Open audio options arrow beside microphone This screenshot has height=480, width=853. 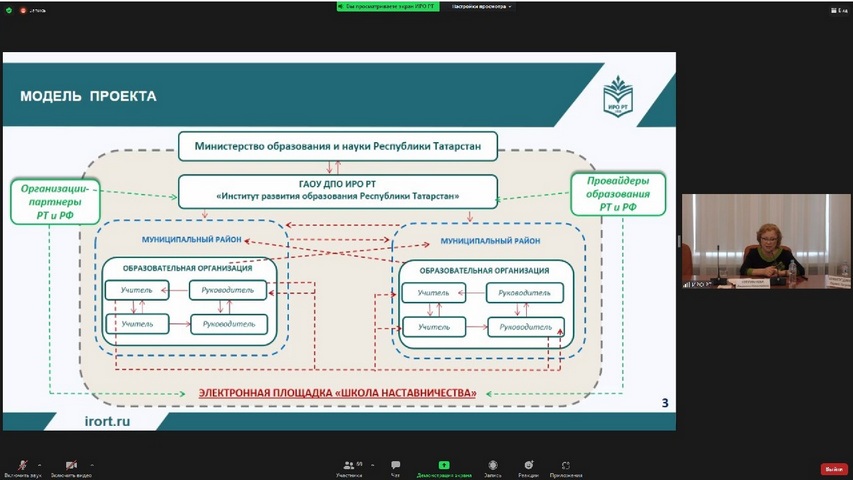[40, 465]
